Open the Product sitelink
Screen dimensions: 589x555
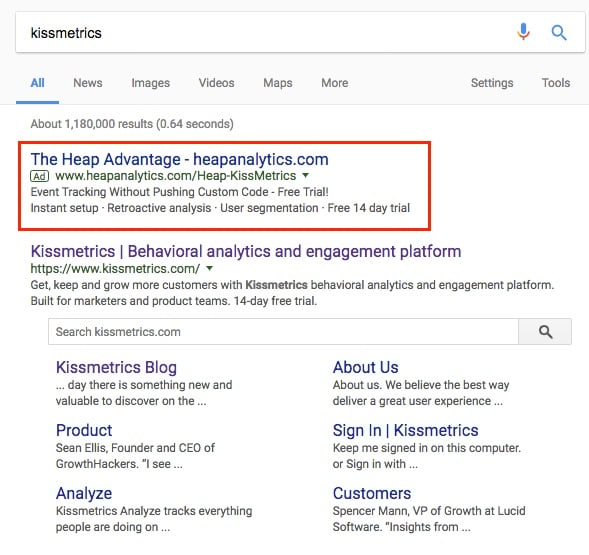click(84, 430)
